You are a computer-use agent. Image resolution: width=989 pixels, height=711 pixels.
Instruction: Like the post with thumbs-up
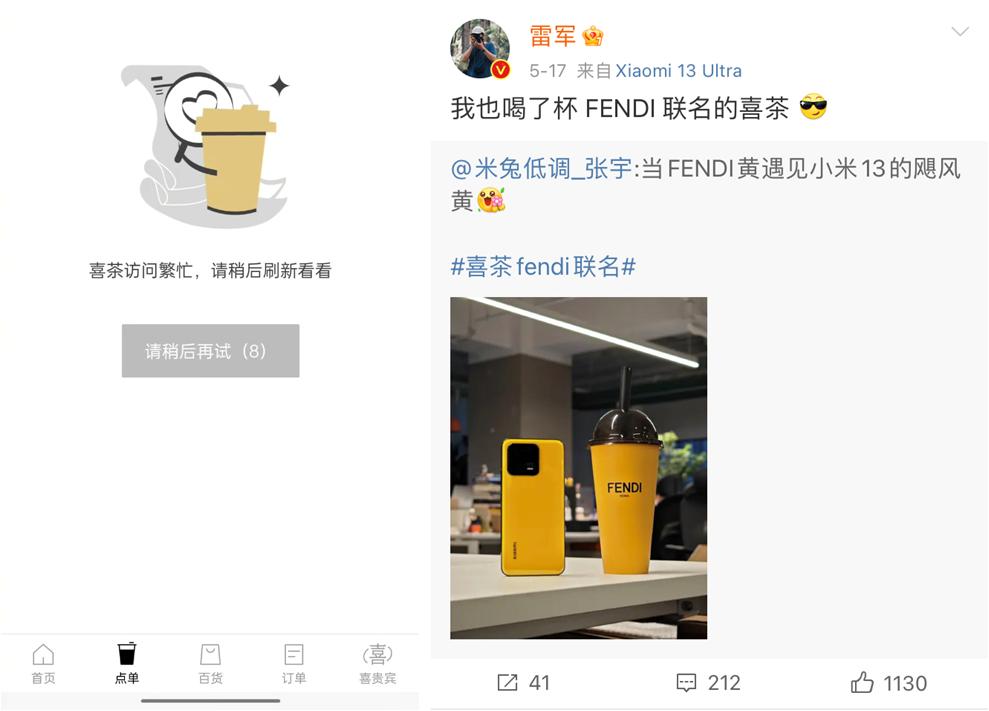862,683
